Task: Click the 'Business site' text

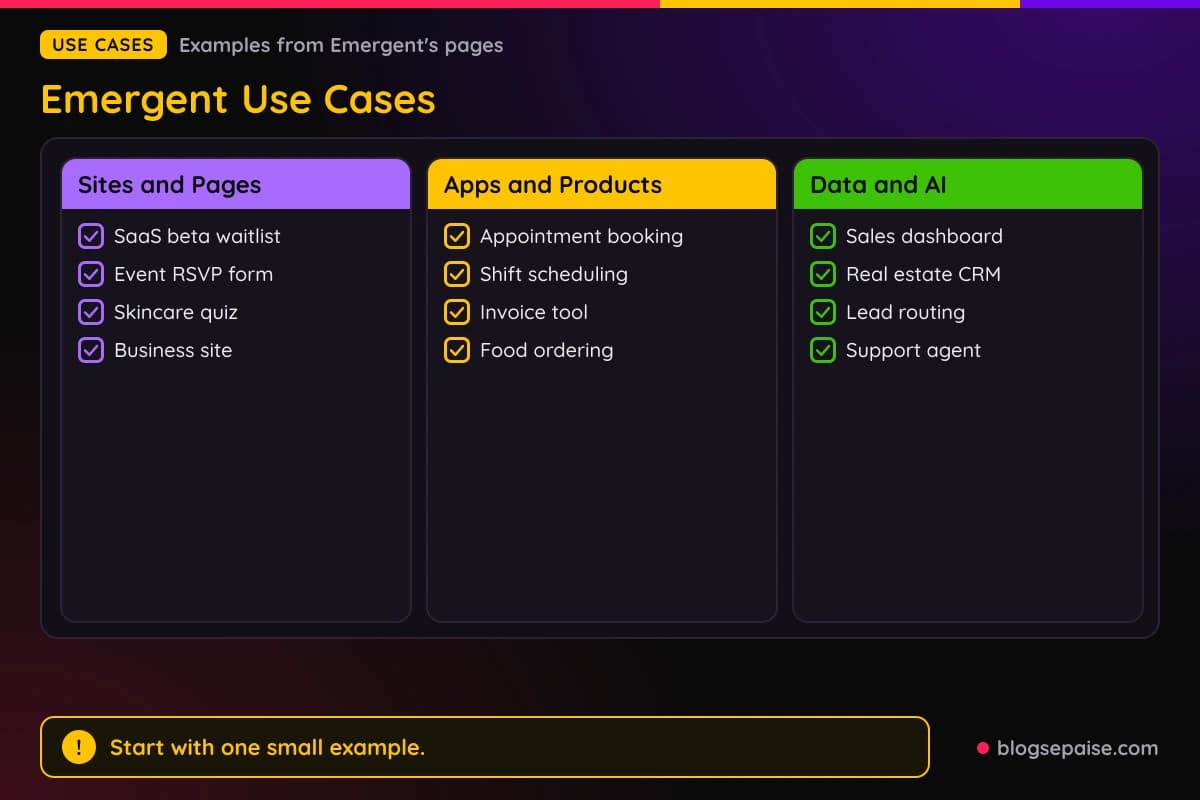Action: 173,350
